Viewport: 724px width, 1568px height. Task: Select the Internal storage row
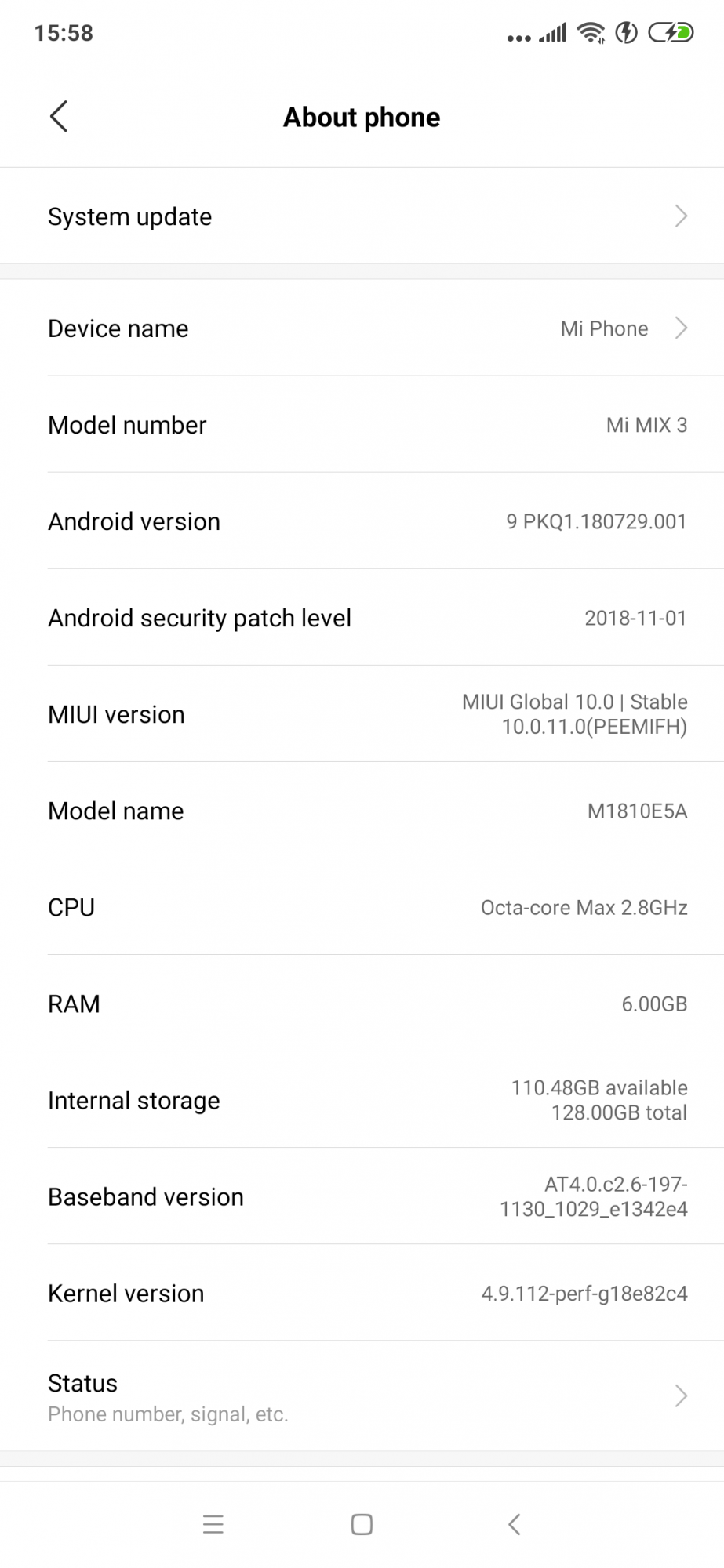point(362,1101)
